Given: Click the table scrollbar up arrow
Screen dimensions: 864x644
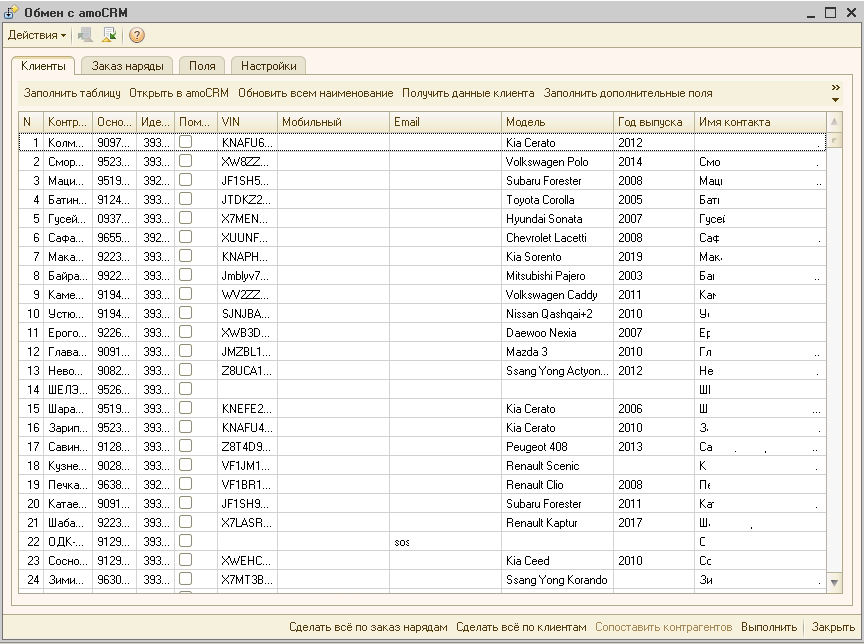Looking at the screenshot, I should (x=834, y=122).
